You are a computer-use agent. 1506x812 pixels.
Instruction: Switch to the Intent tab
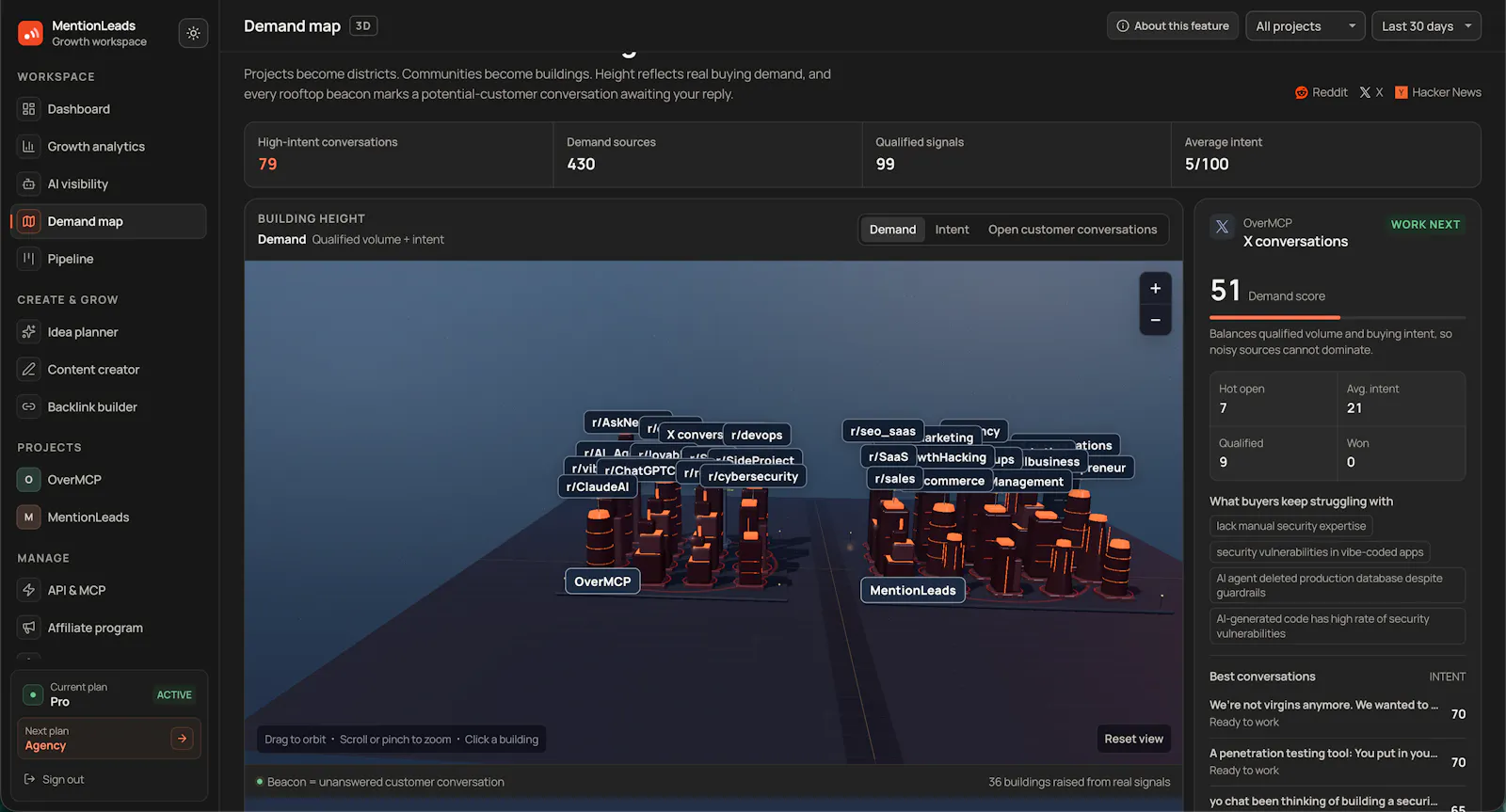952,230
